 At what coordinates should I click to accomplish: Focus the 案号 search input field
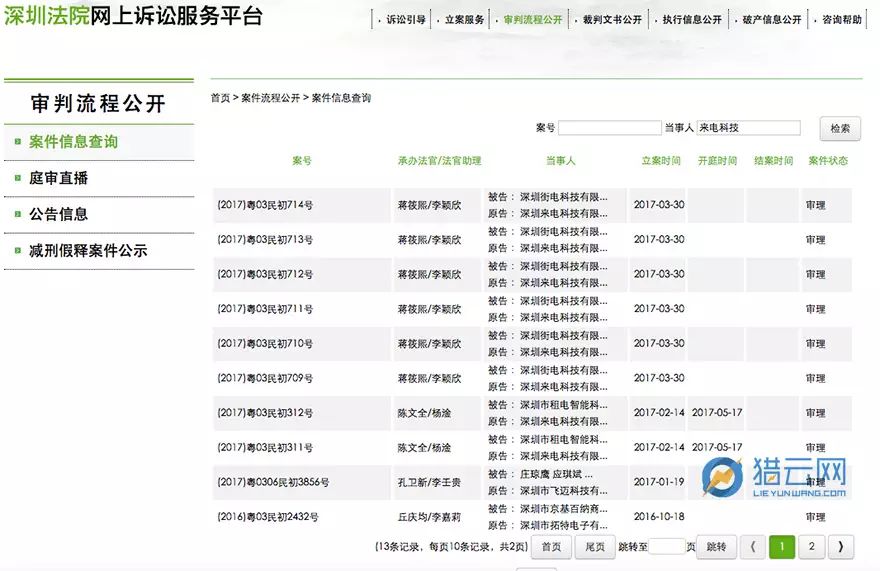click(x=609, y=128)
